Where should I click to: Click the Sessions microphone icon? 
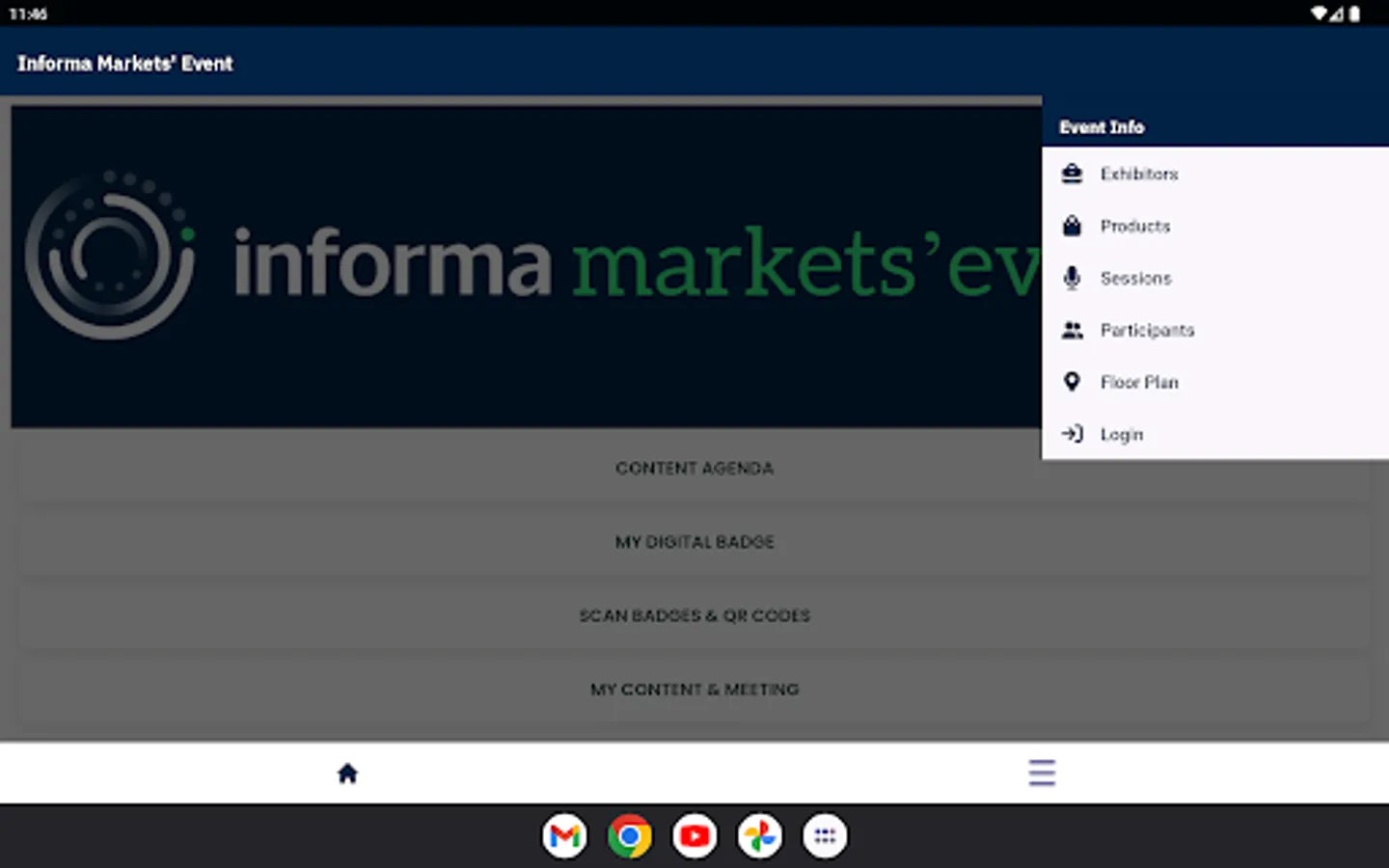[x=1072, y=278]
